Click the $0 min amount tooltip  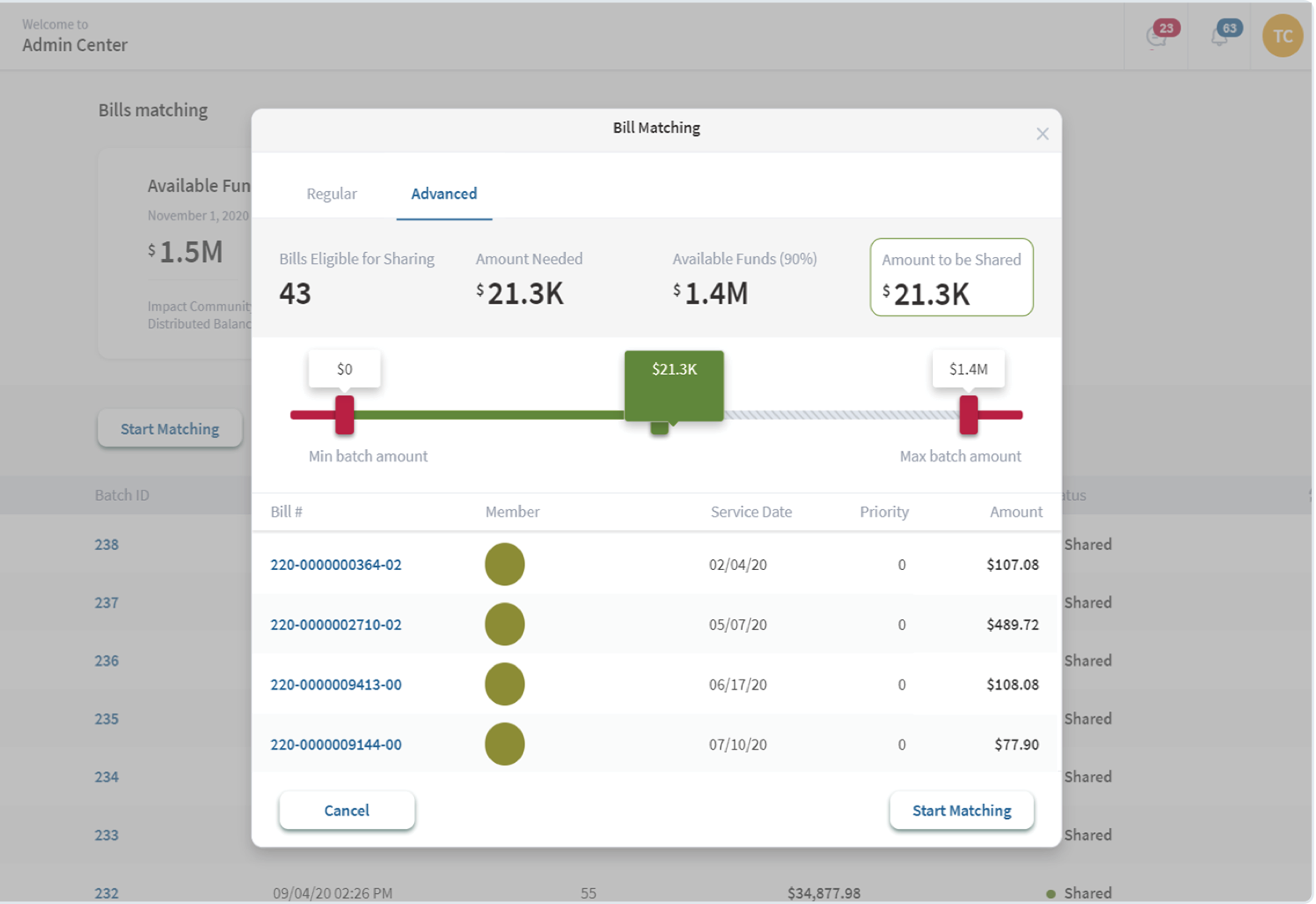click(345, 369)
